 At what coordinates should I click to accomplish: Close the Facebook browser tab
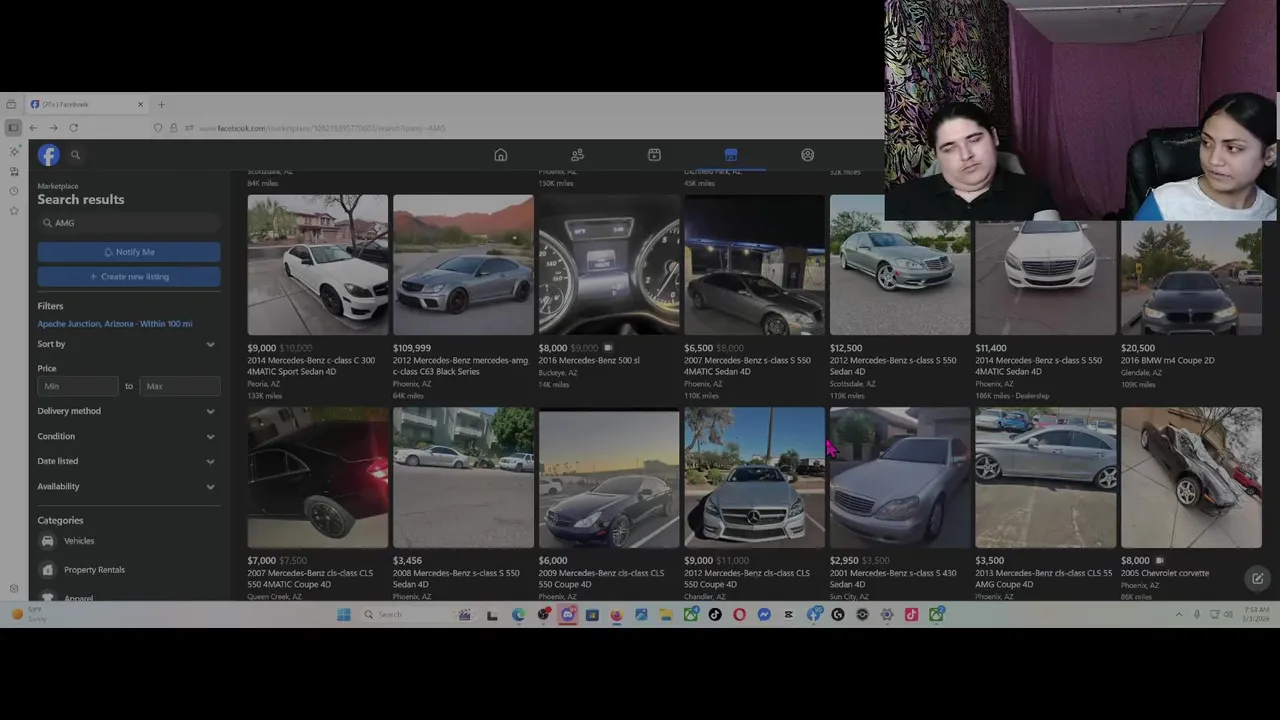140,104
